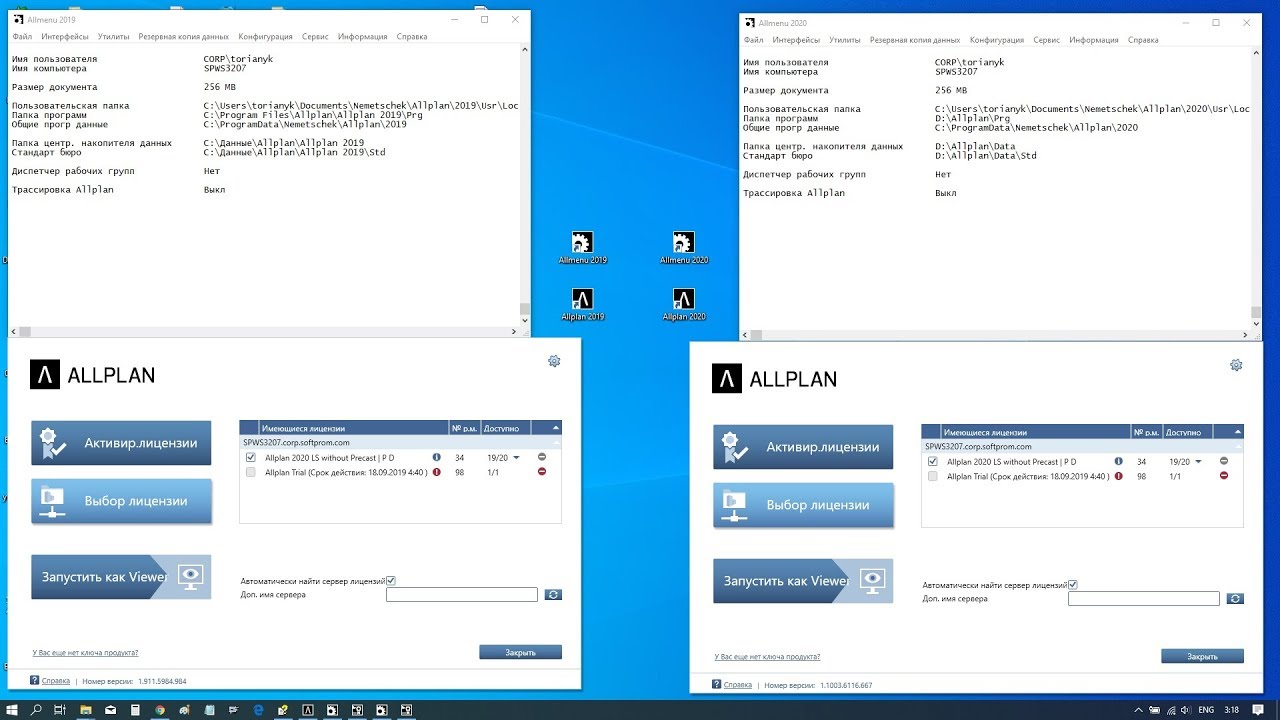Open taskbar search magnifier
The width and height of the screenshot is (1280, 720).
[x=36, y=710]
